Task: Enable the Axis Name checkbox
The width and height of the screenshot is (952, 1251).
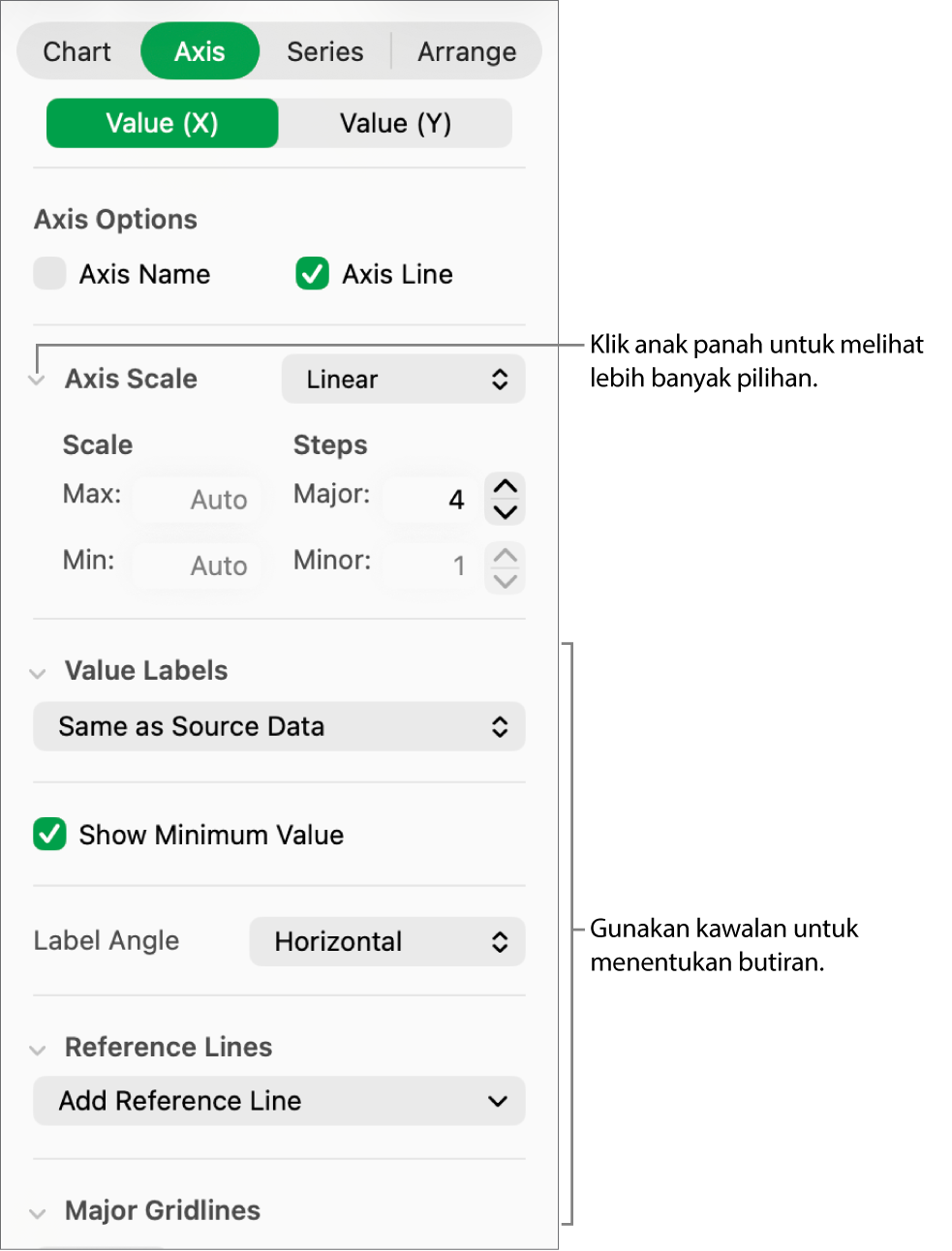Action: (x=49, y=274)
